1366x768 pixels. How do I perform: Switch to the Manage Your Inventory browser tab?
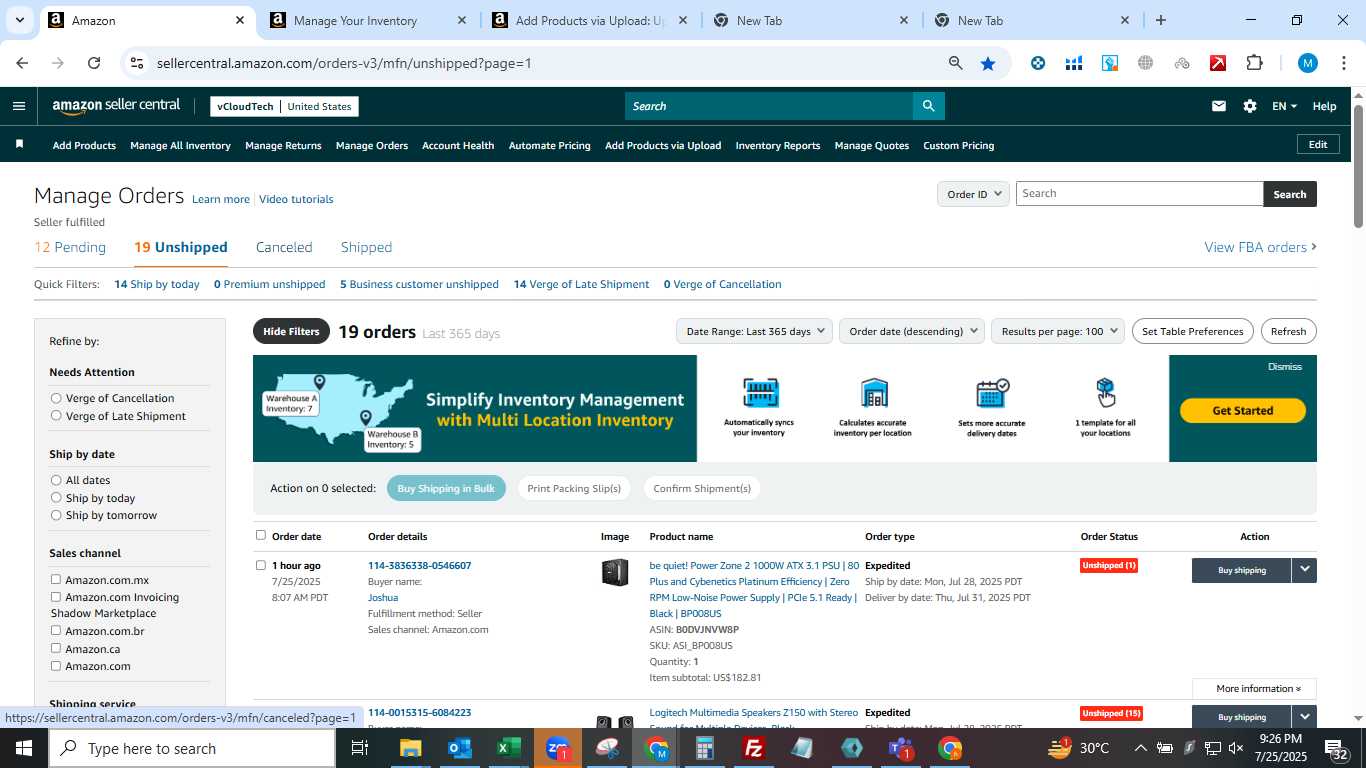[368, 20]
